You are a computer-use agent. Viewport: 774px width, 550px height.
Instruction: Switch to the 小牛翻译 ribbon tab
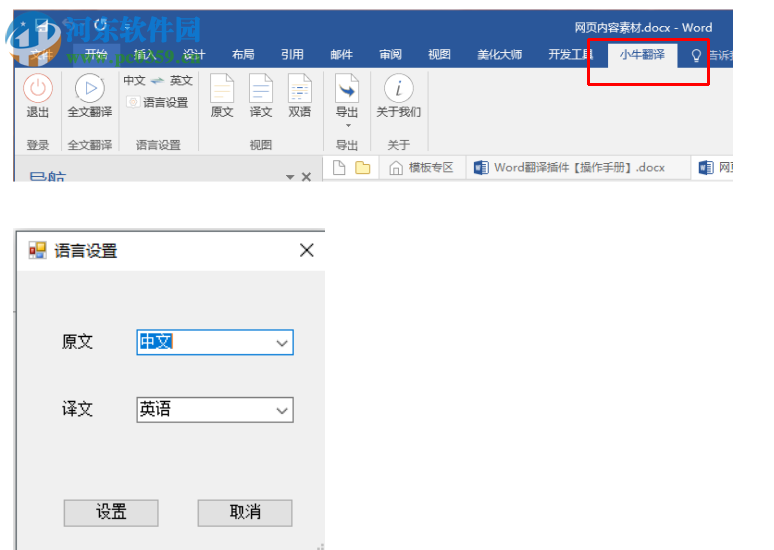coord(642,54)
